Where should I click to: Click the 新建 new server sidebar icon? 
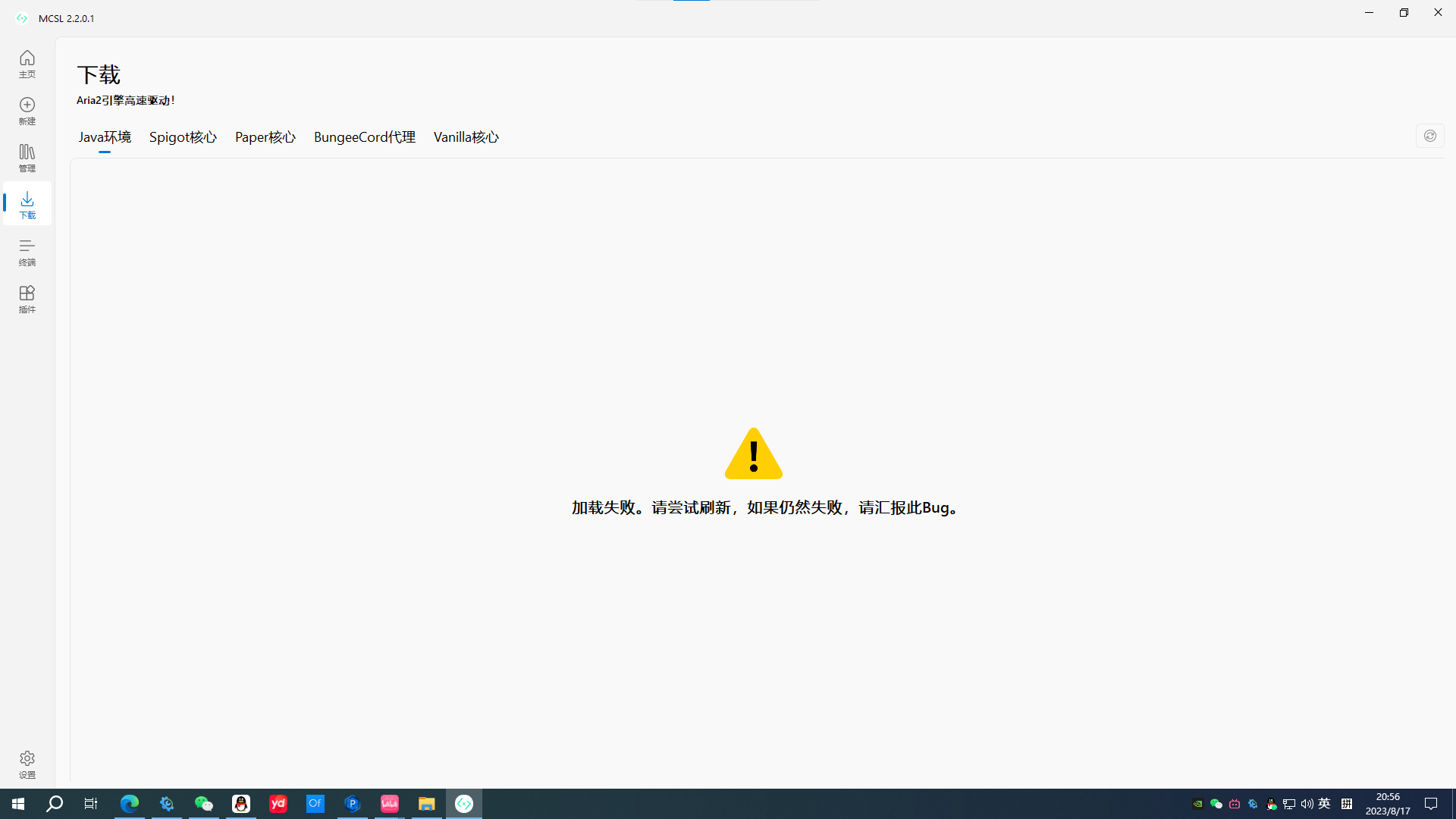27,111
